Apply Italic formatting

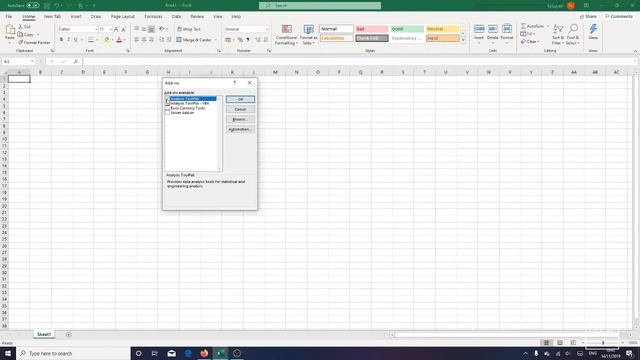[x=68, y=40]
